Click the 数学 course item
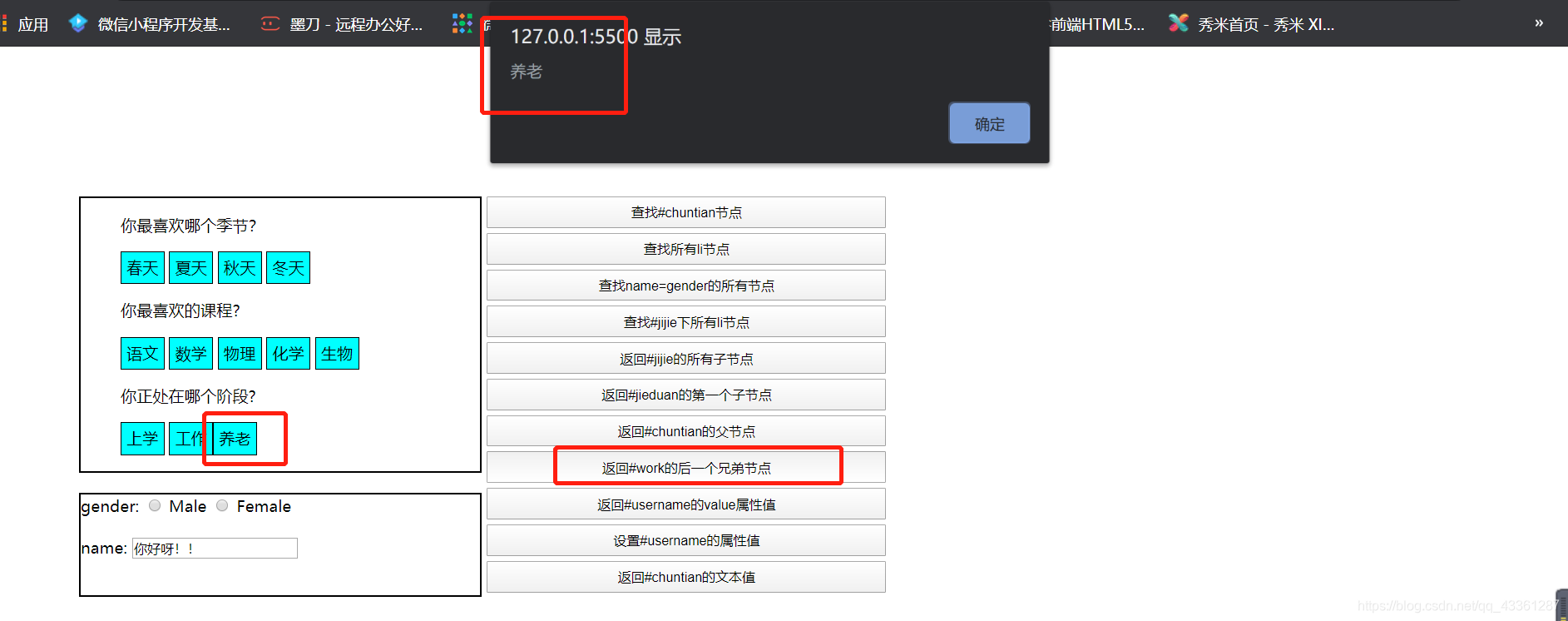 [x=190, y=353]
